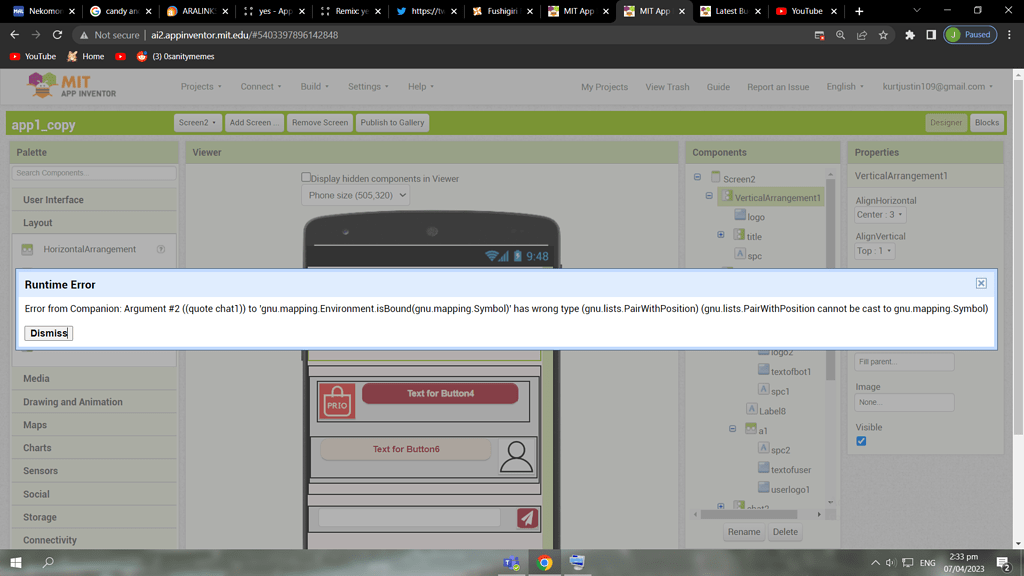This screenshot has width=1024, height=576.
Task: Click the paper-plane send icon in the phone preview
Action: pos(526,518)
